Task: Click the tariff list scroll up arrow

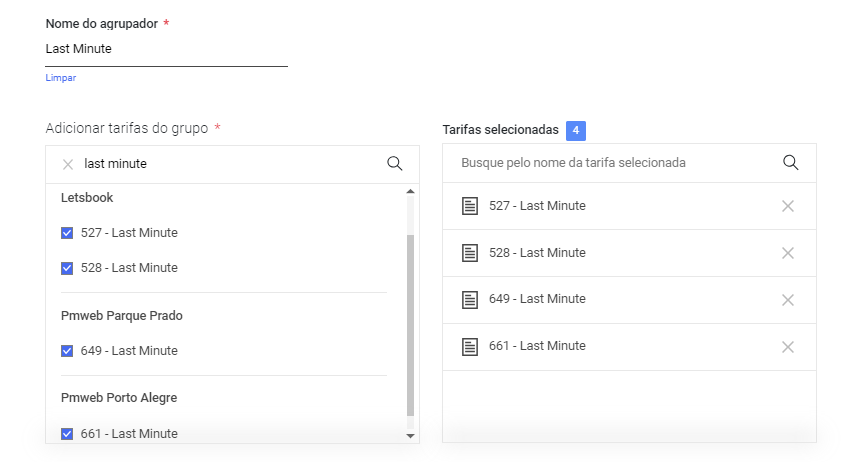Action: (410, 192)
